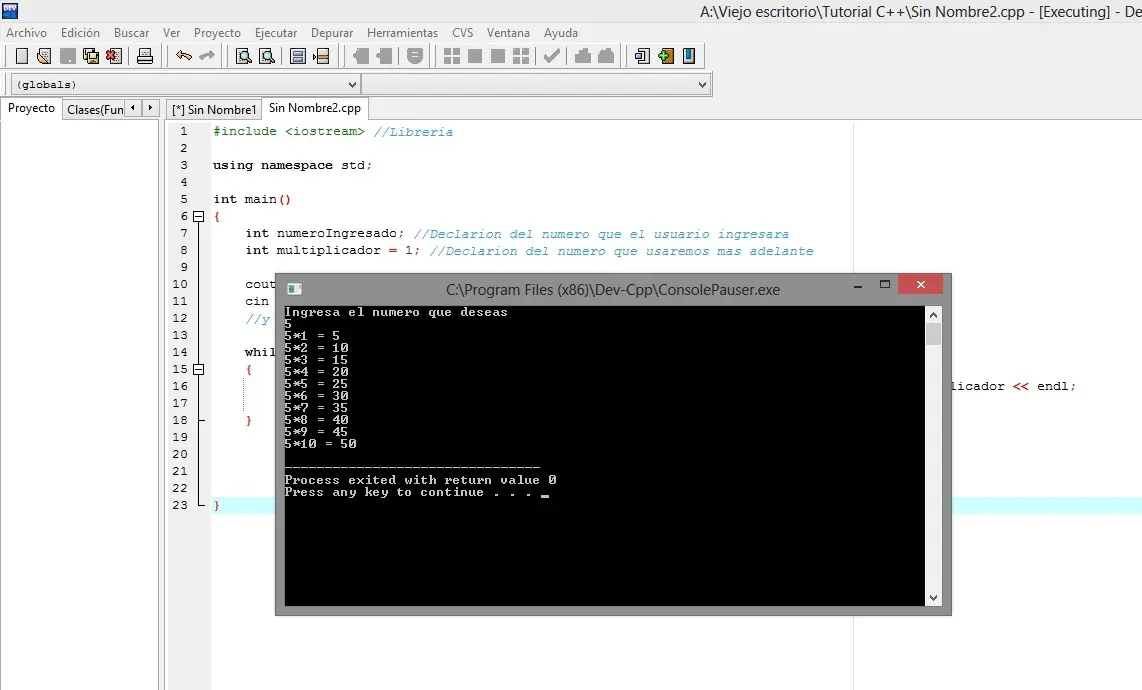Click the console window scrollbar down arrow
Viewport: 1142px width, 690px height.
(x=932, y=596)
